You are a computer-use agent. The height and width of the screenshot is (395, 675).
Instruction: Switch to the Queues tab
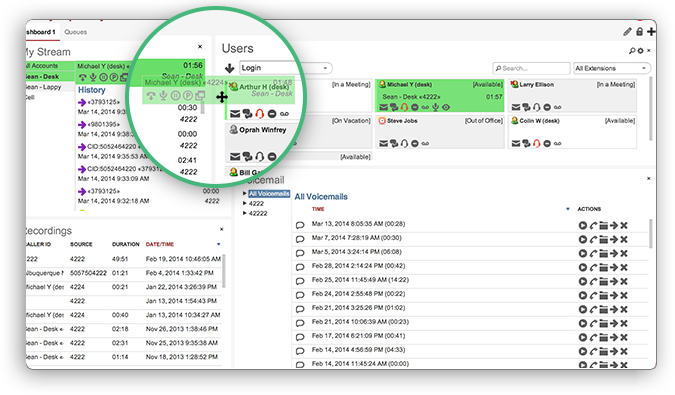75,32
